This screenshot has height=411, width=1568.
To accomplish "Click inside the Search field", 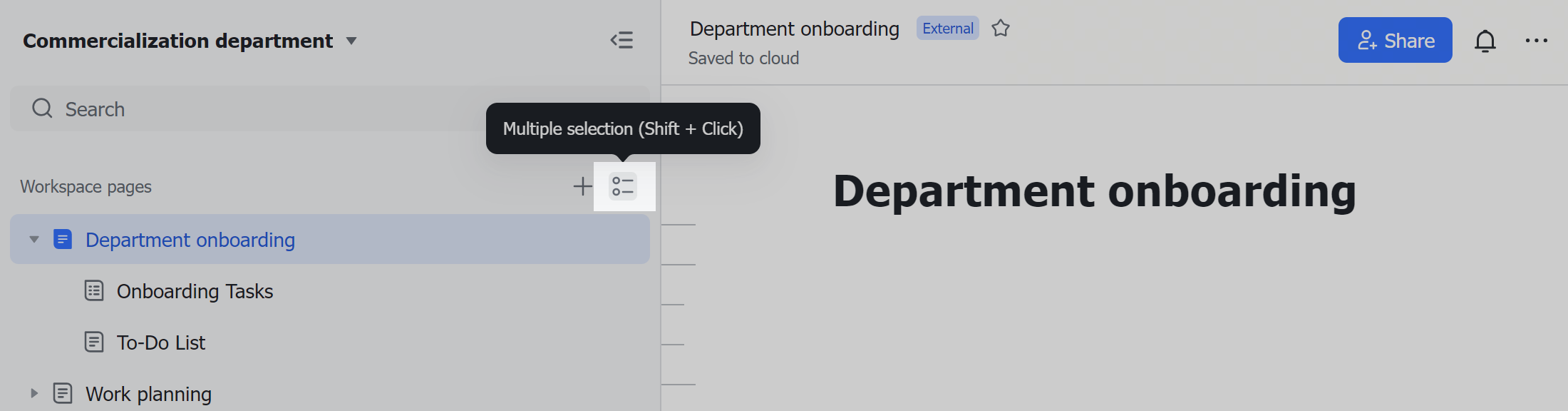I will 214,108.
